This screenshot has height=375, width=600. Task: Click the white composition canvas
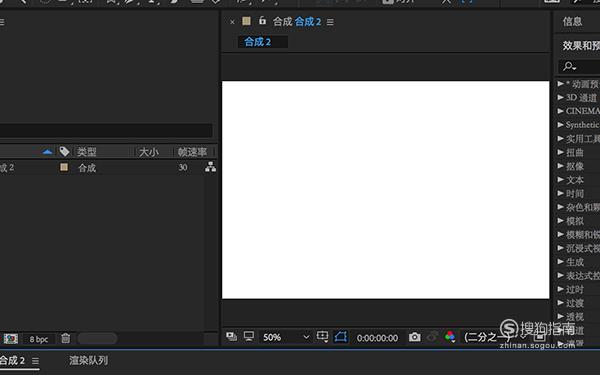click(x=386, y=190)
